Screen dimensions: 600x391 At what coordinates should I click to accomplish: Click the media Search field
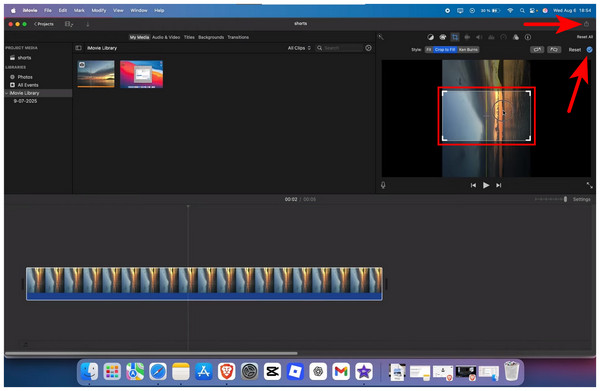tap(339, 48)
